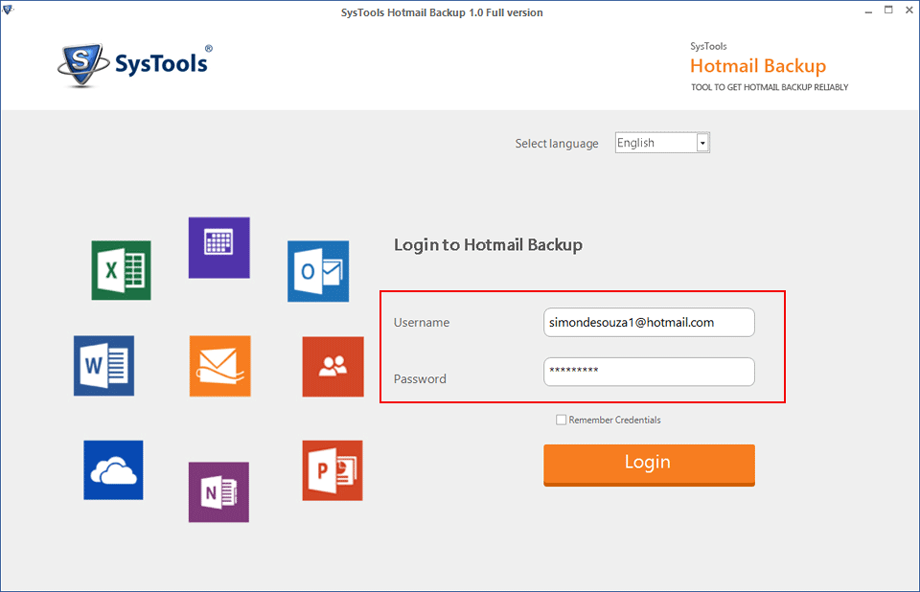This screenshot has height=592, width=920.
Task: Click the Password label
Action: coord(420,379)
